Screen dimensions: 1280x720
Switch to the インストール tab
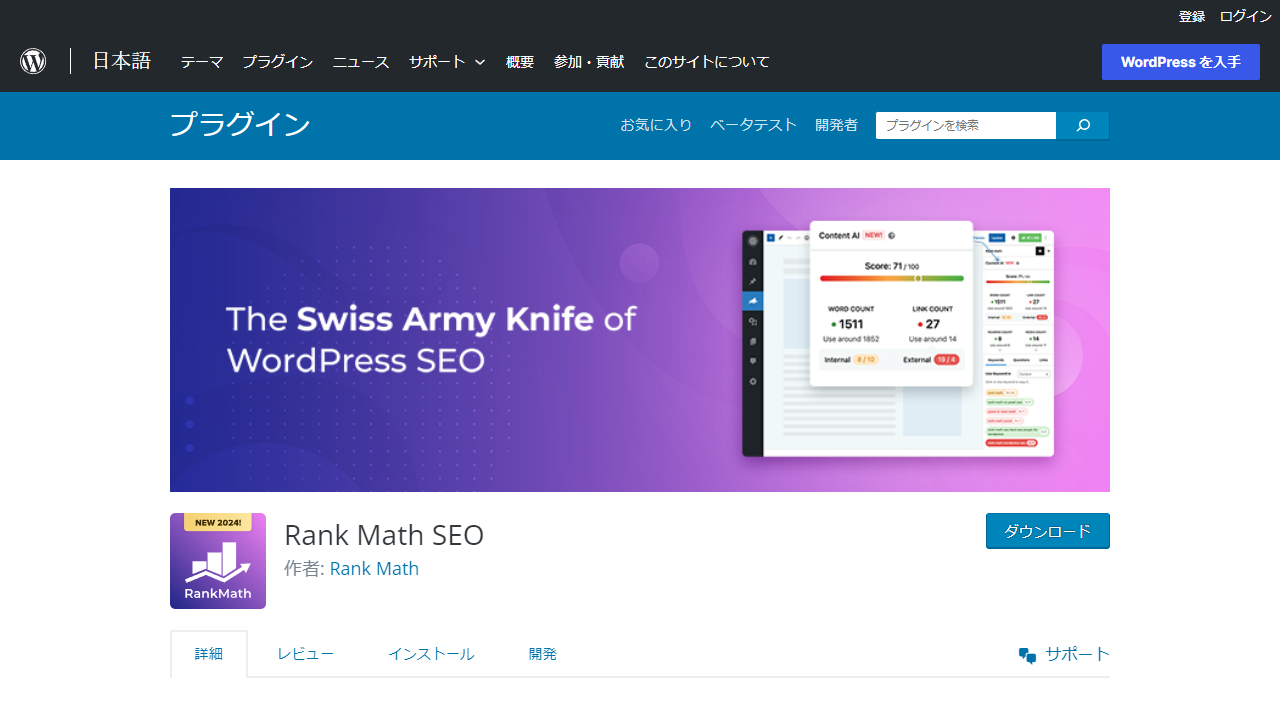pos(431,654)
